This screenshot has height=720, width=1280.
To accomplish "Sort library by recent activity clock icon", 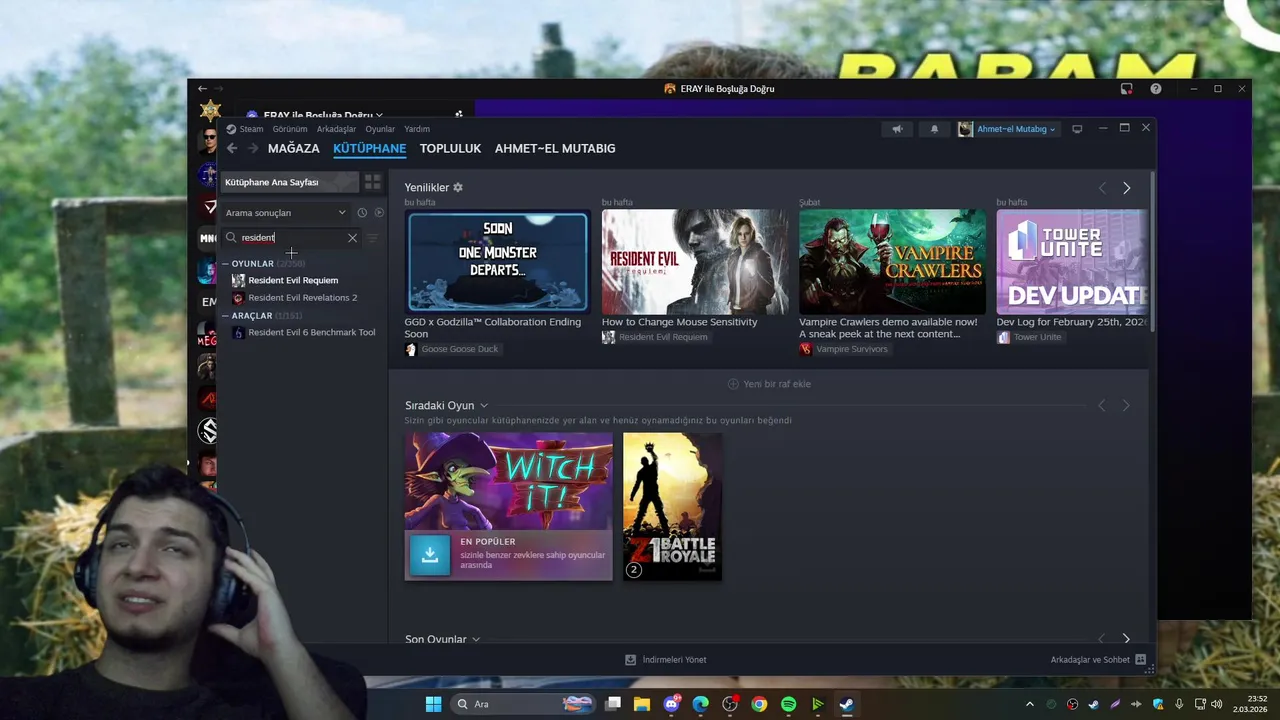I will click(362, 212).
